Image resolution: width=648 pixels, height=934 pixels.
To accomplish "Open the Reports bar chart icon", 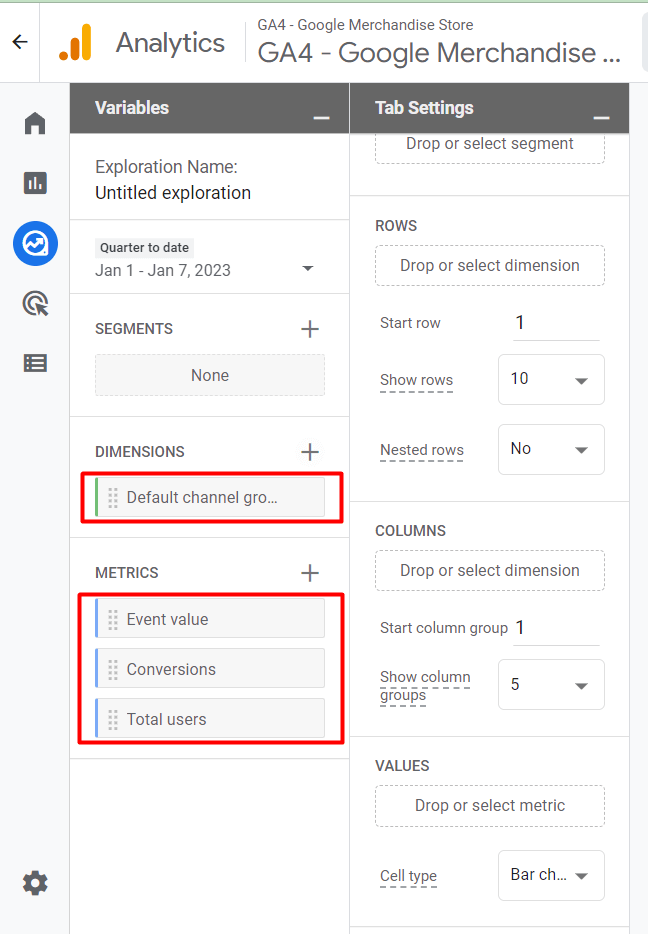I will [35, 183].
